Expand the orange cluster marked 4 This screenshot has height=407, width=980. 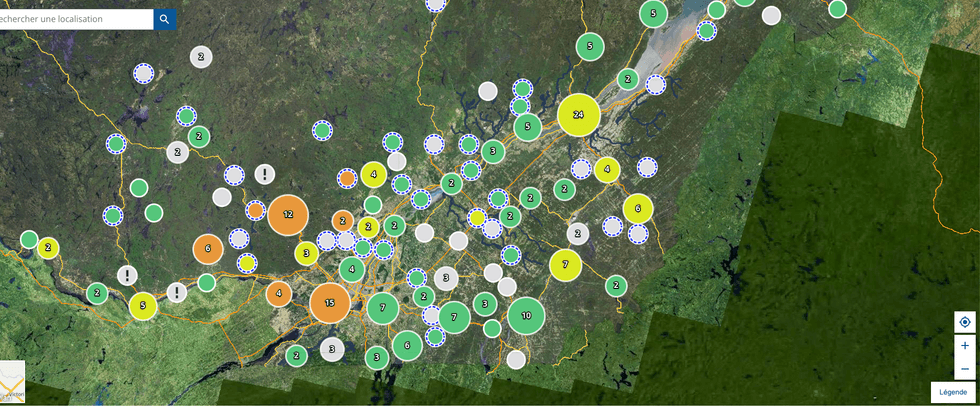click(279, 294)
